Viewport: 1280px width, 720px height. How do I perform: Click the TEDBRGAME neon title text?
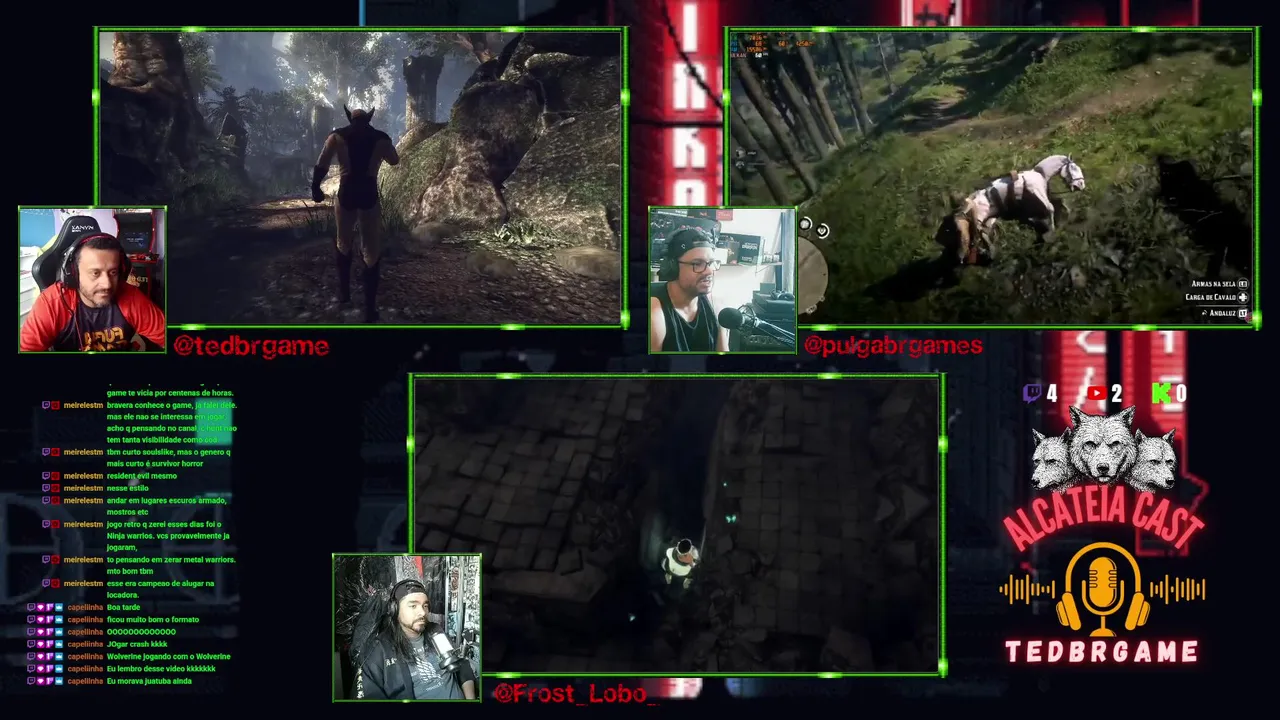coord(1102,653)
